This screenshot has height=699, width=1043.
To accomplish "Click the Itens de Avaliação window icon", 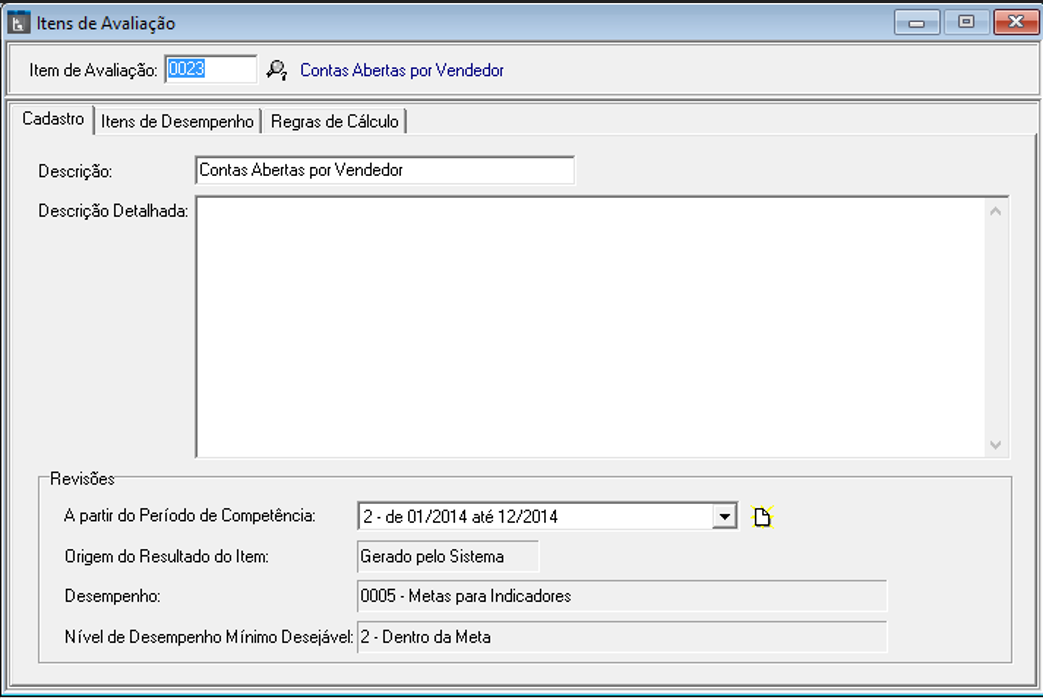I will (x=19, y=23).
